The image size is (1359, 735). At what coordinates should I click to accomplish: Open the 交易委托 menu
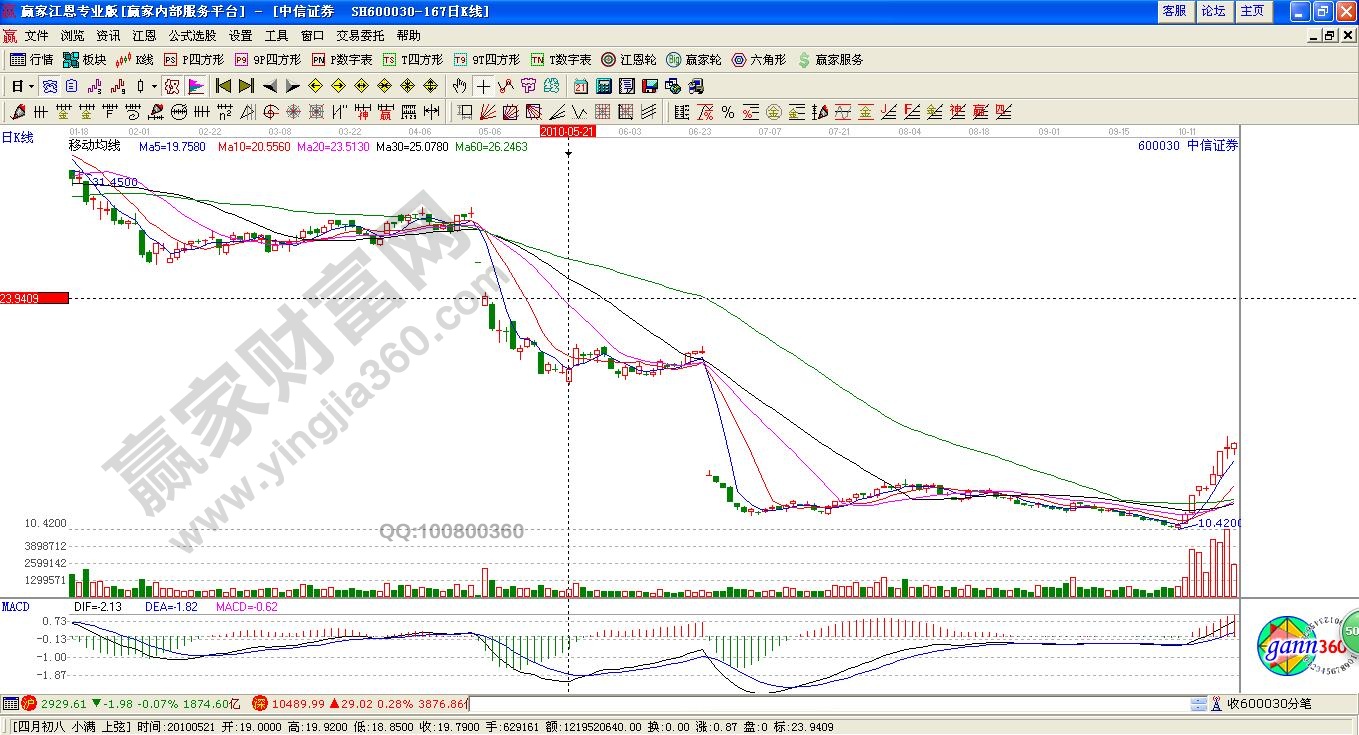pos(359,35)
